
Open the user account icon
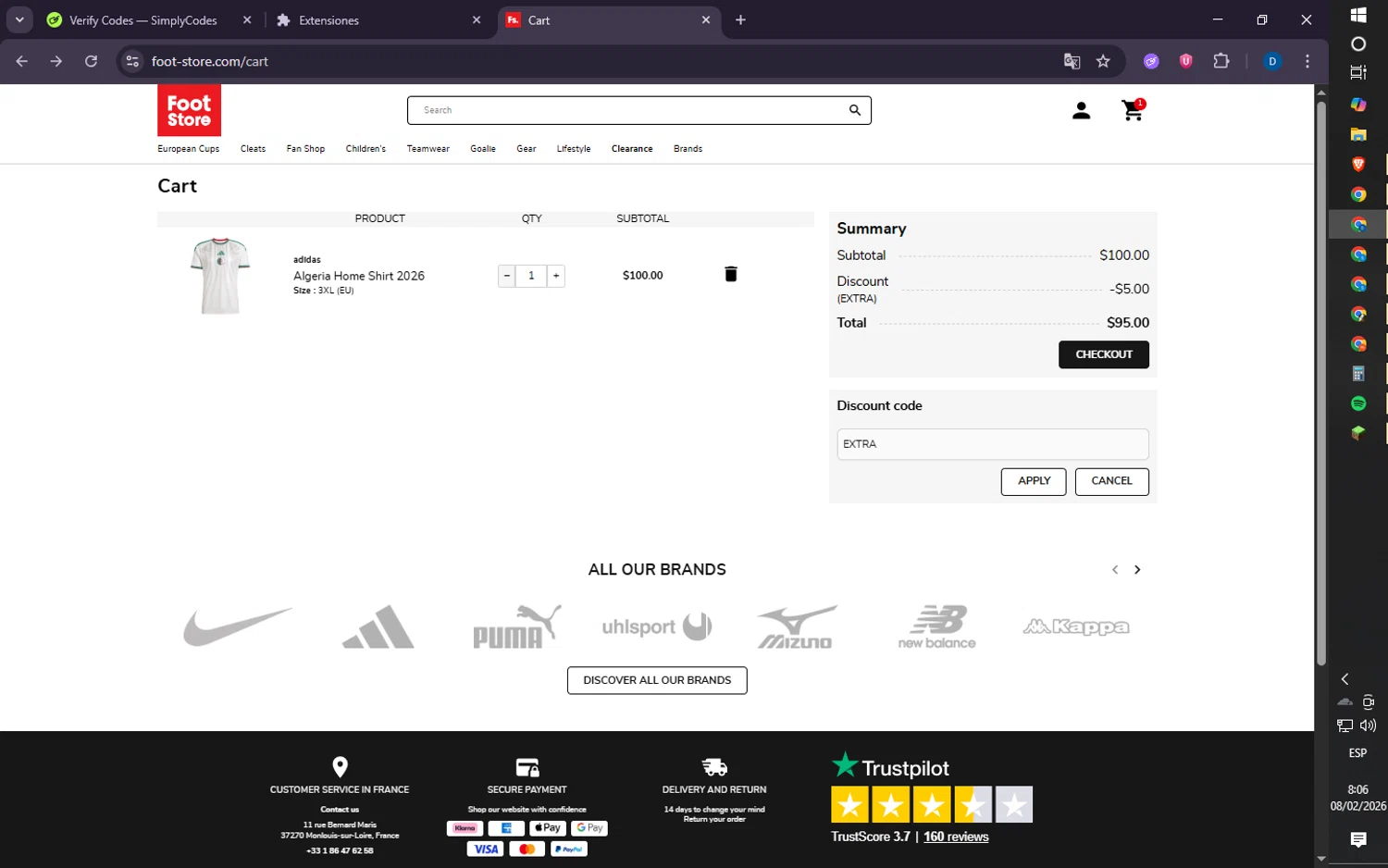click(1081, 111)
